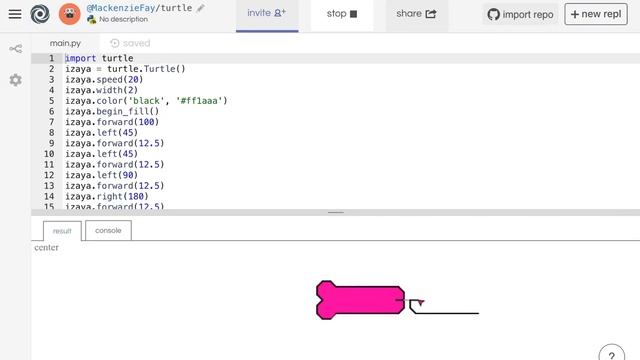Click the 'turtle' repl name
Screen dimensions: 640x360
pyautogui.click(x=176, y=8)
